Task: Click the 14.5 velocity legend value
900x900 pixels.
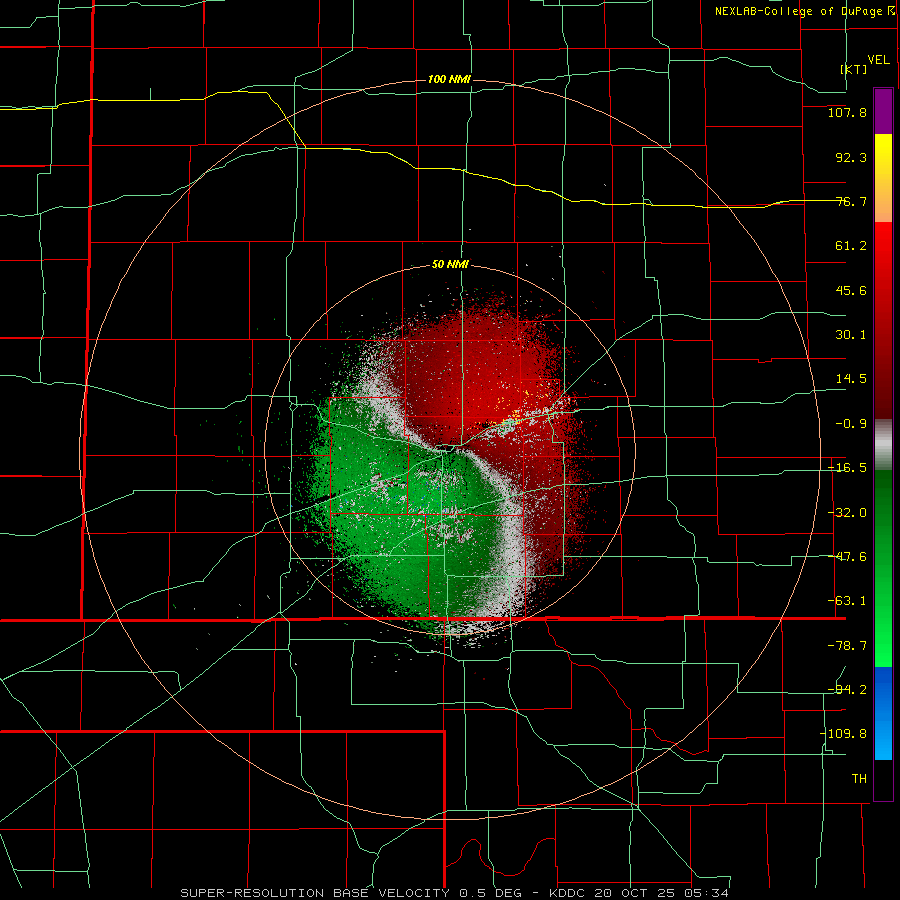Action: [851, 379]
